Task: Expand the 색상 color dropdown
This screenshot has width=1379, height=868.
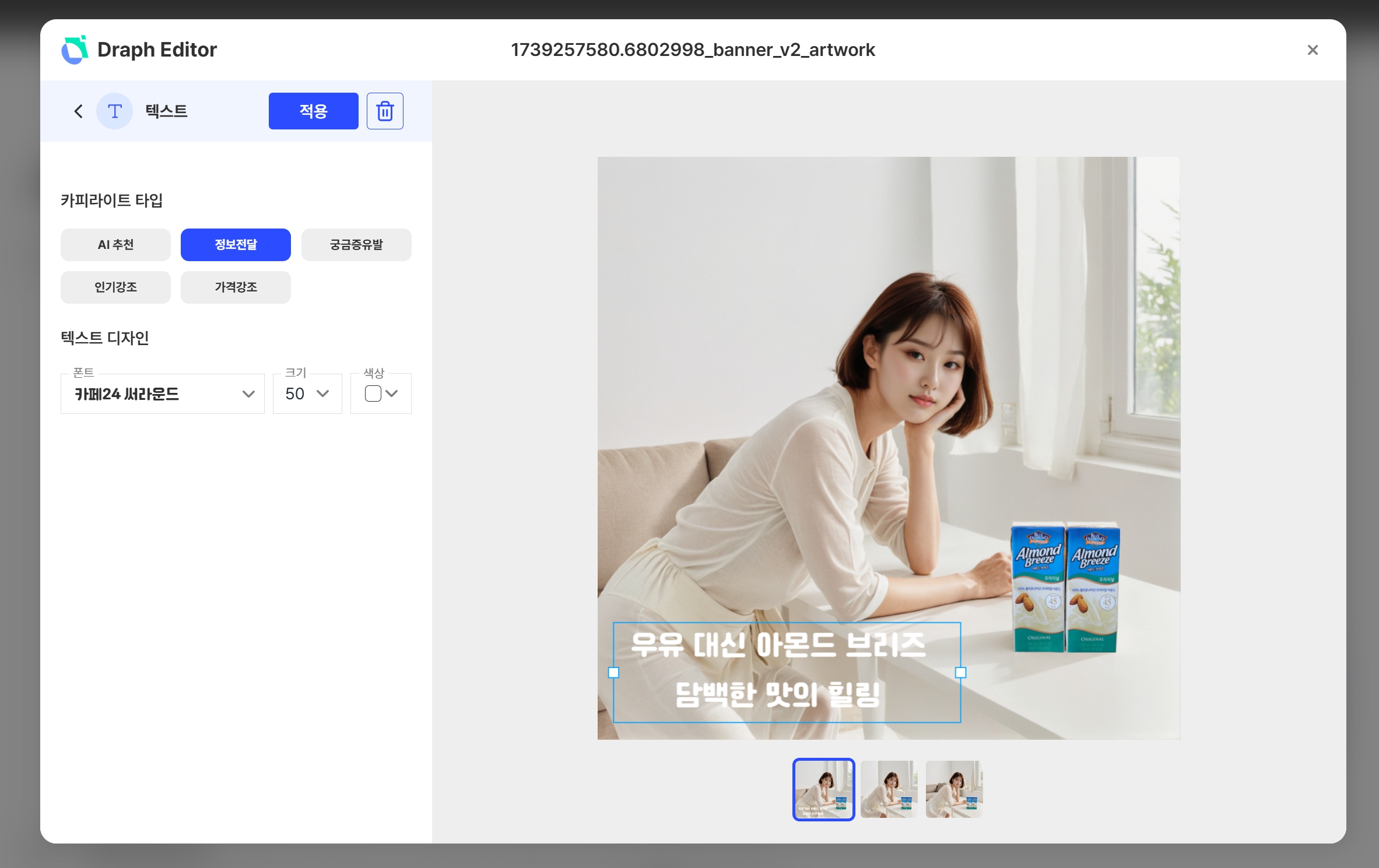Action: [392, 393]
